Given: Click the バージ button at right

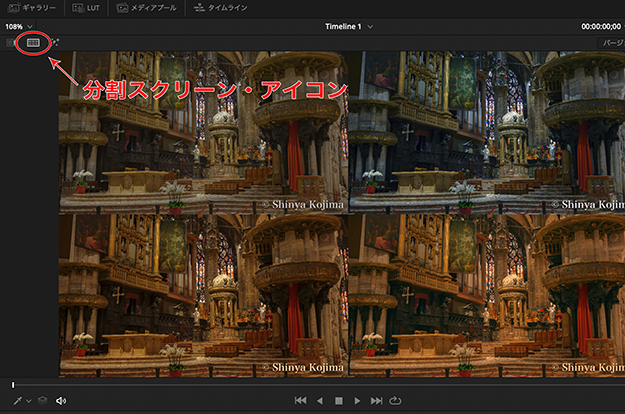Looking at the screenshot, I should (x=612, y=43).
